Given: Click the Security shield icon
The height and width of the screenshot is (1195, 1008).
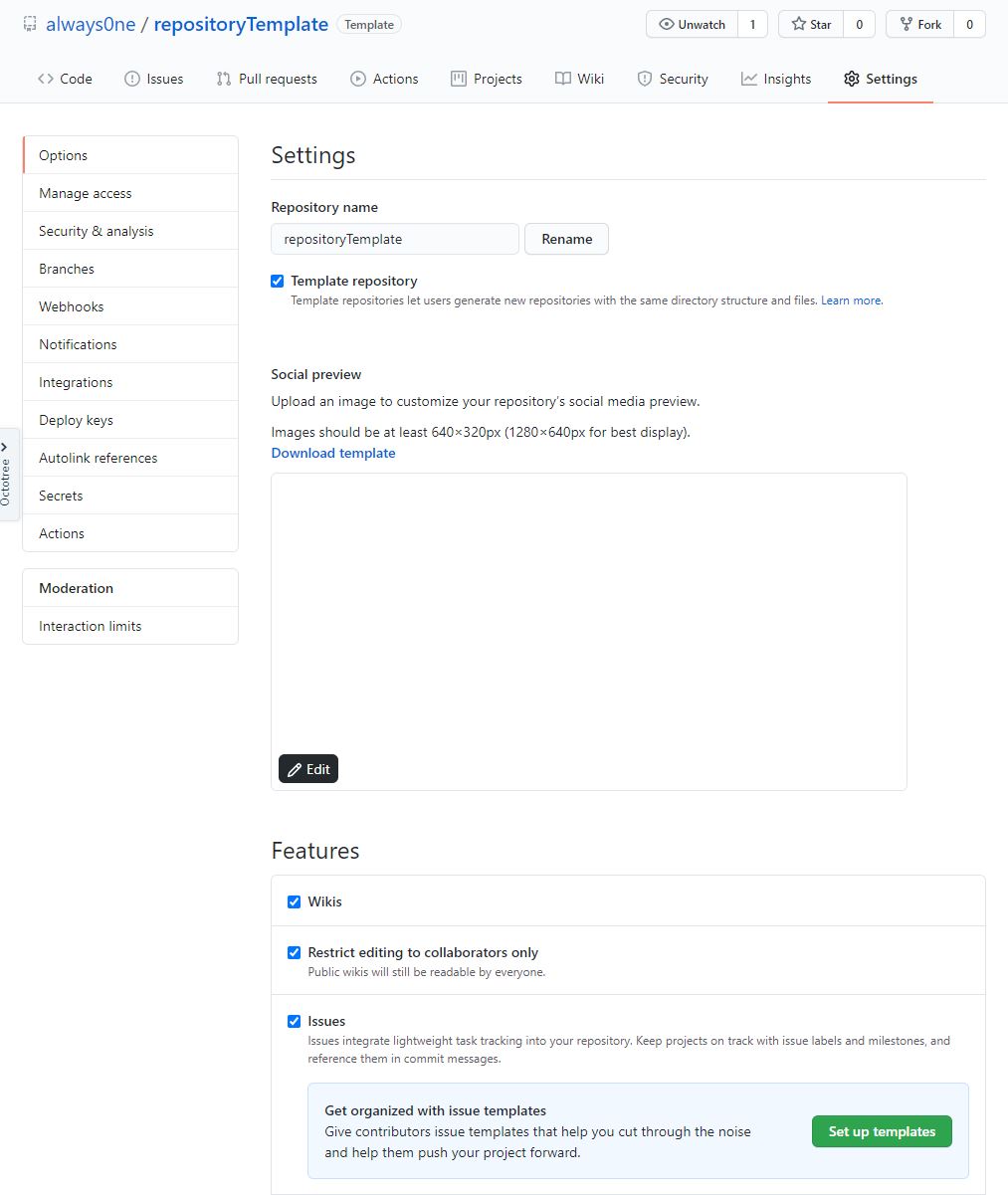Looking at the screenshot, I should 645,79.
